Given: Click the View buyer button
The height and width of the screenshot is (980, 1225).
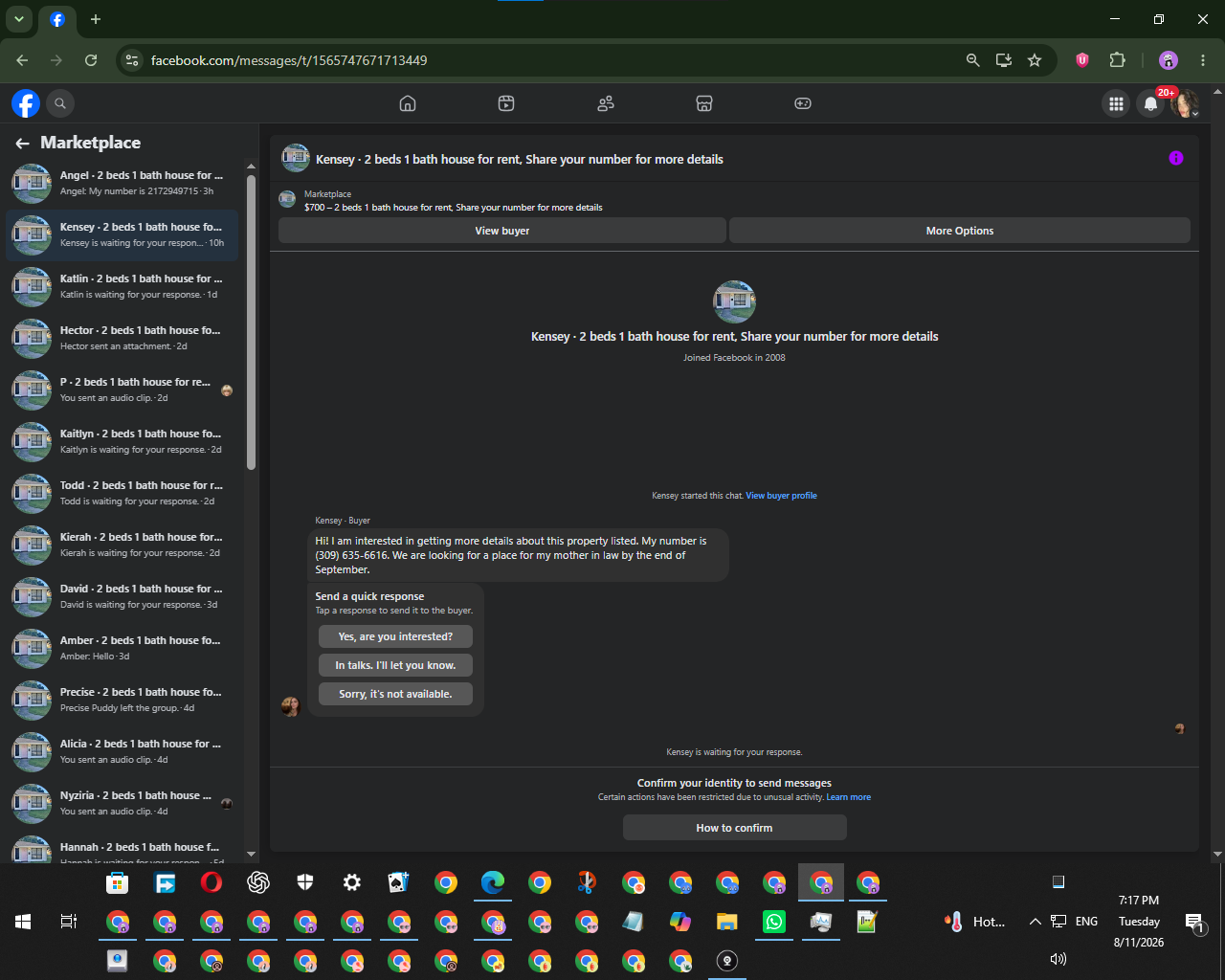Looking at the screenshot, I should pyautogui.click(x=502, y=231).
